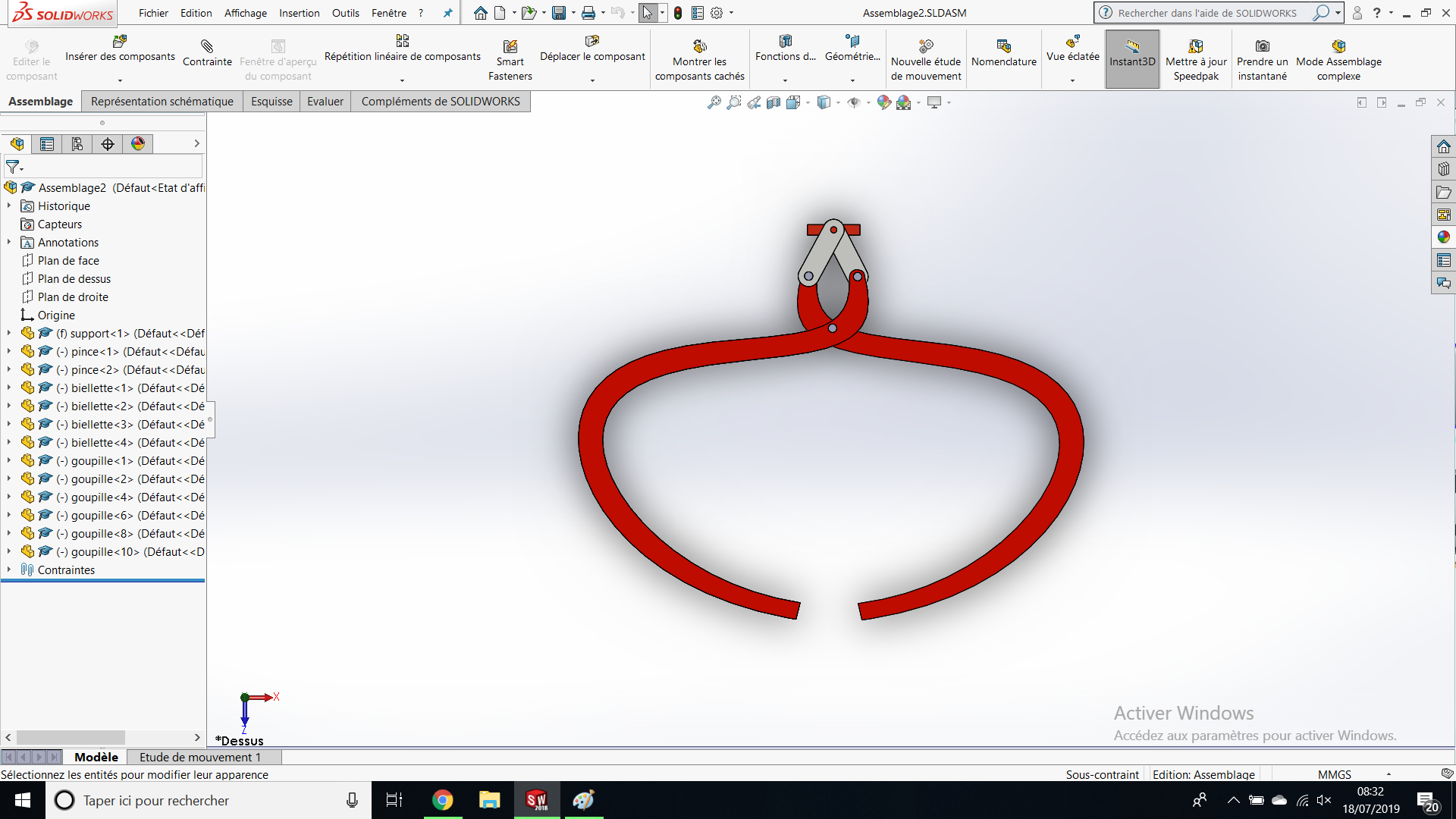Open the Outils menu
The height and width of the screenshot is (819, 1456).
tap(345, 13)
